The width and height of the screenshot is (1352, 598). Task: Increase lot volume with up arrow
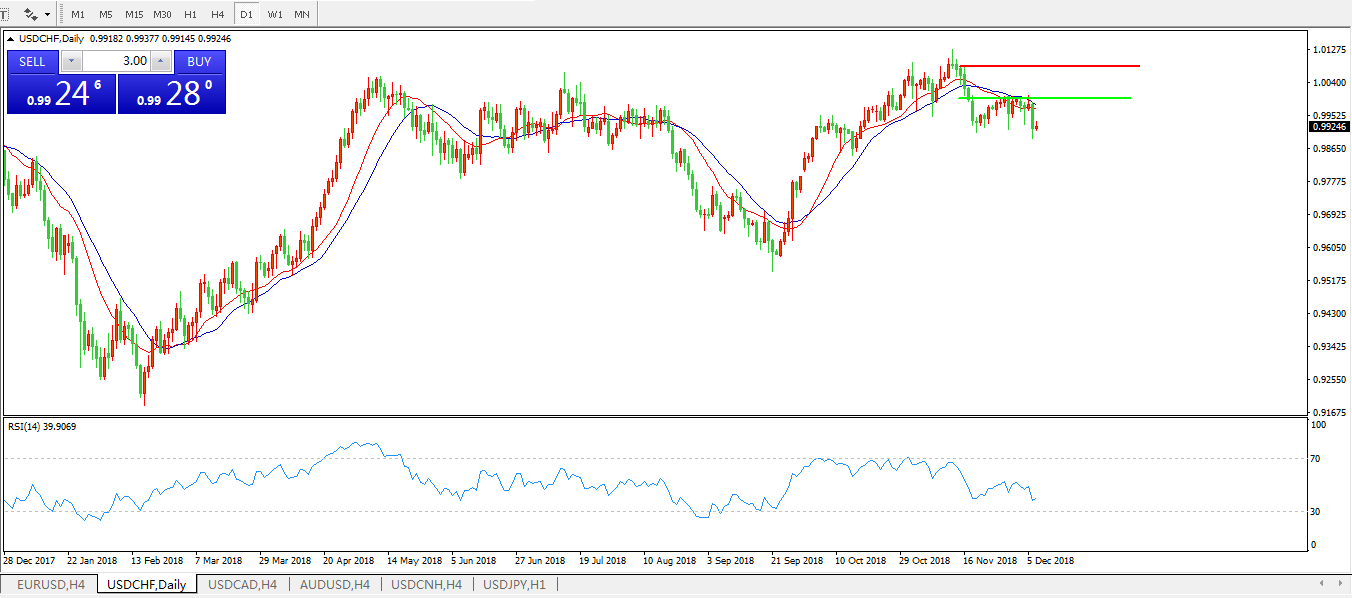[x=160, y=61]
